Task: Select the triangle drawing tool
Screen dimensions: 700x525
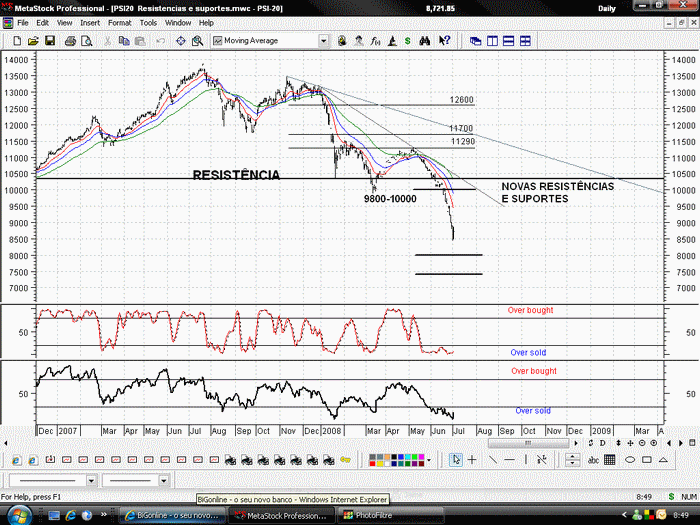Action: pyautogui.click(x=663, y=460)
